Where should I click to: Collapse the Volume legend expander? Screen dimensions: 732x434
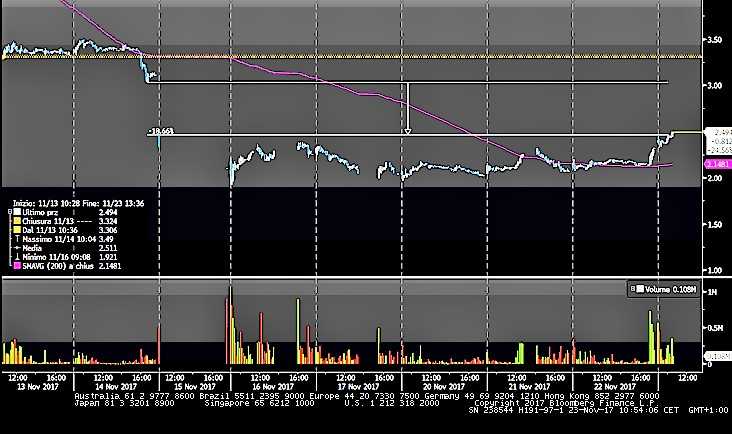pos(633,289)
